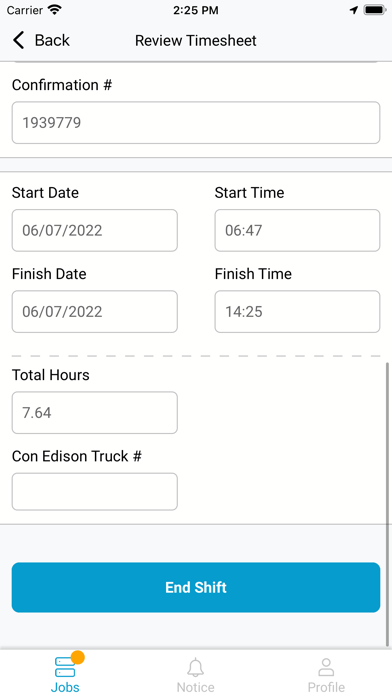
Task: Tap the back chevron arrow icon
Action: click(18, 40)
